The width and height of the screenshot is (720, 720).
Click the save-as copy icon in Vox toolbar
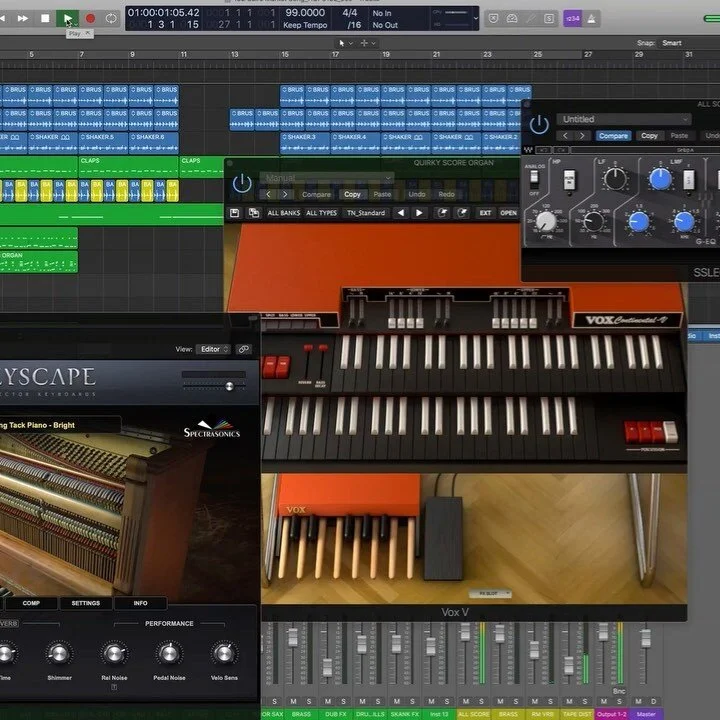tap(253, 213)
